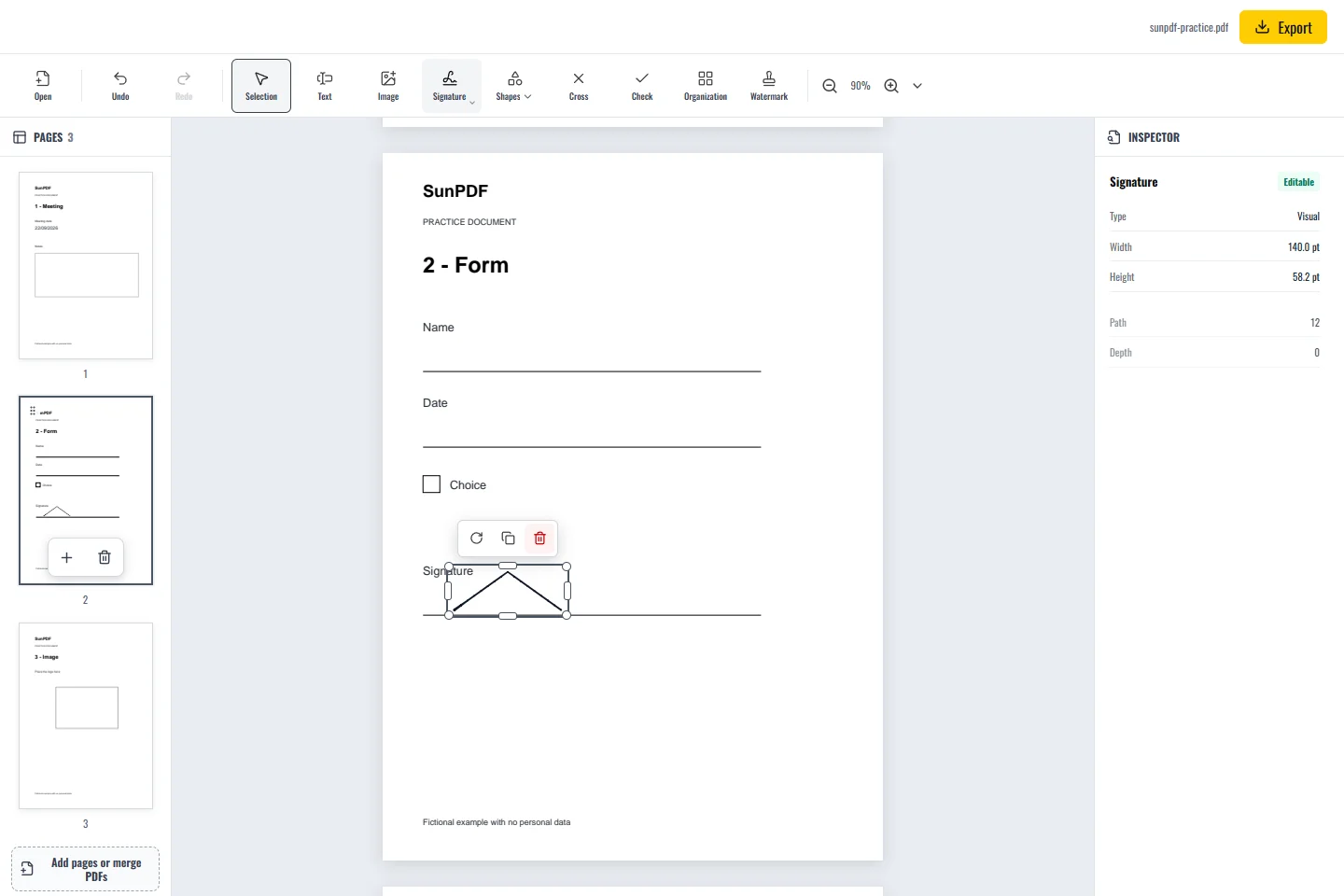Image resolution: width=1344 pixels, height=896 pixels.
Task: Click the Inspector panel icon
Action: click(x=1113, y=137)
